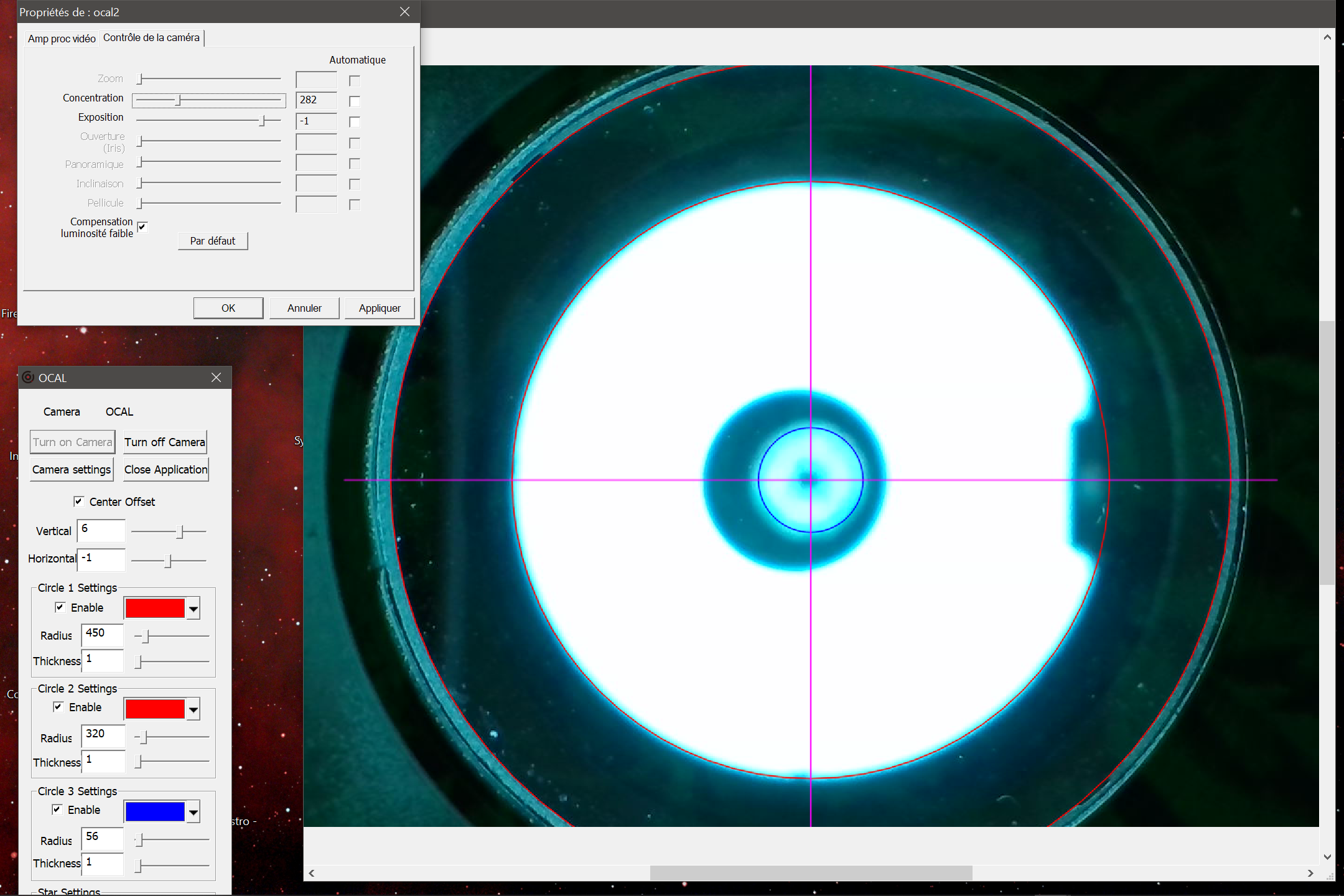1344x896 pixels.
Task: Click the Circle 3 Radius input field
Action: pos(103,838)
